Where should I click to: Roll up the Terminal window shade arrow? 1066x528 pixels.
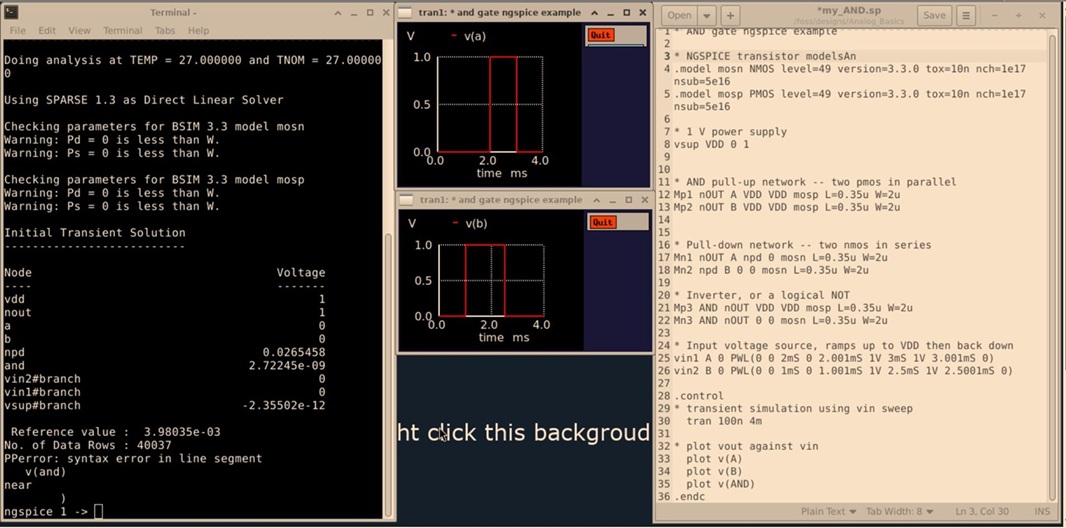point(337,13)
